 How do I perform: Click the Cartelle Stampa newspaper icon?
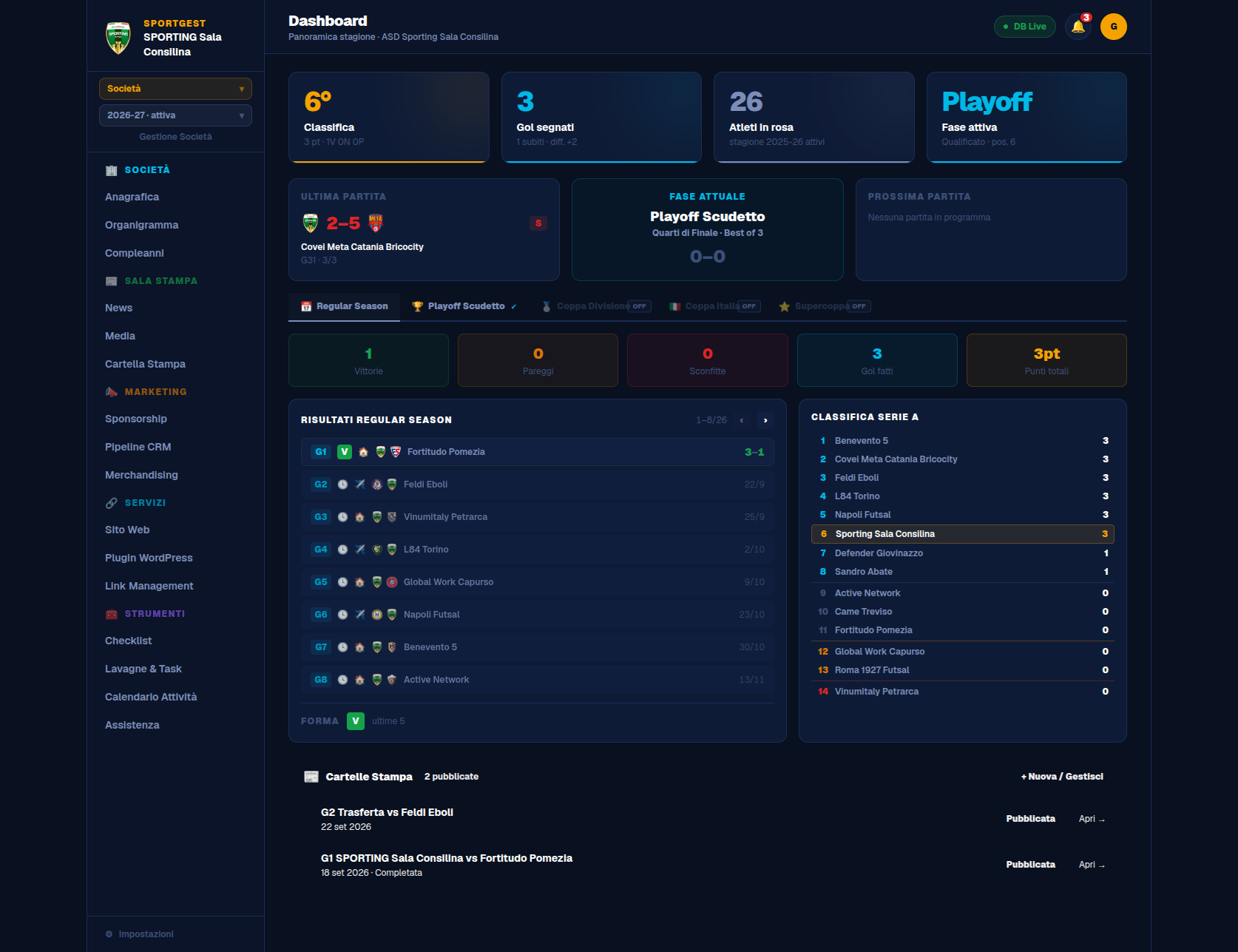311,777
